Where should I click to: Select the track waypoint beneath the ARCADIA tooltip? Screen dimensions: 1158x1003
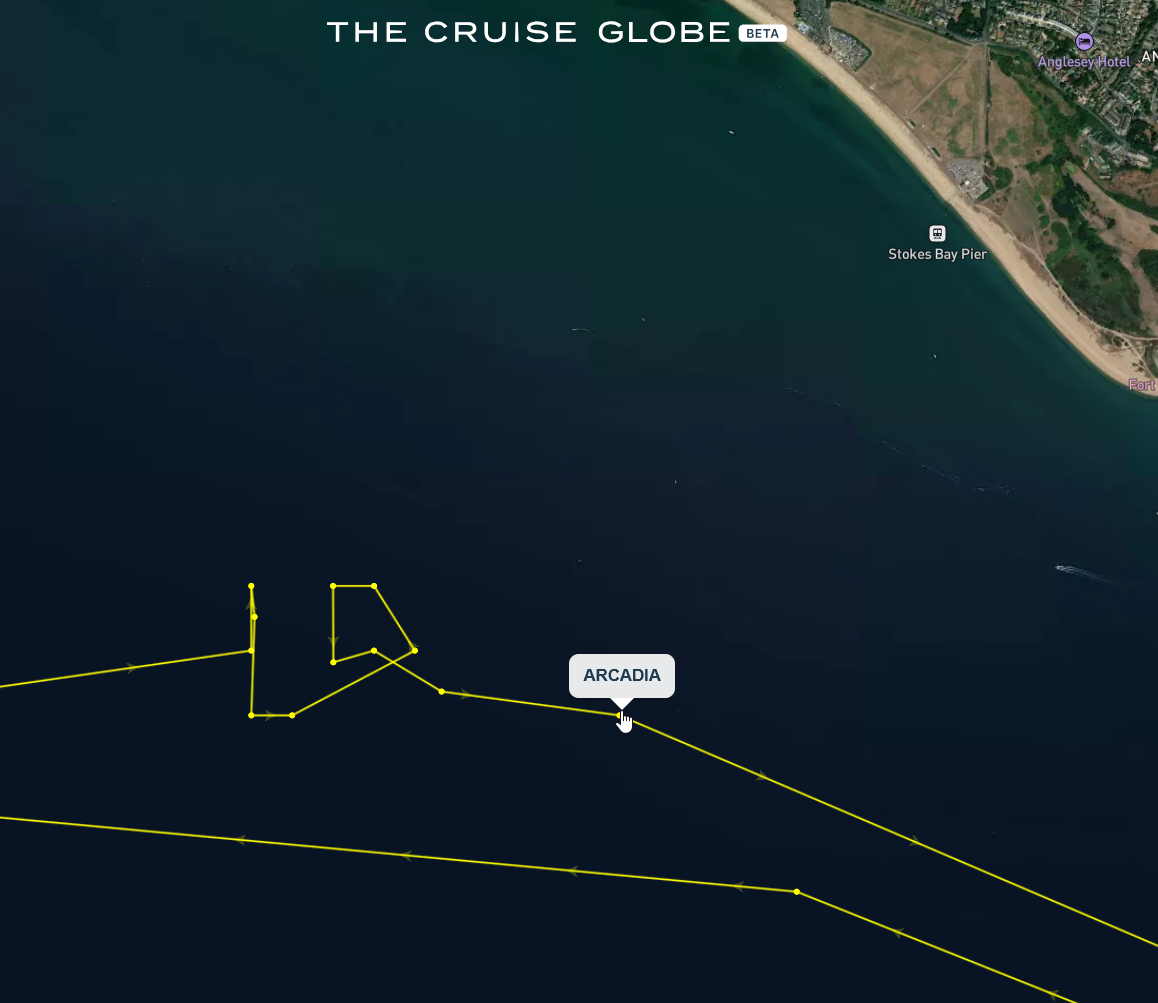619,715
